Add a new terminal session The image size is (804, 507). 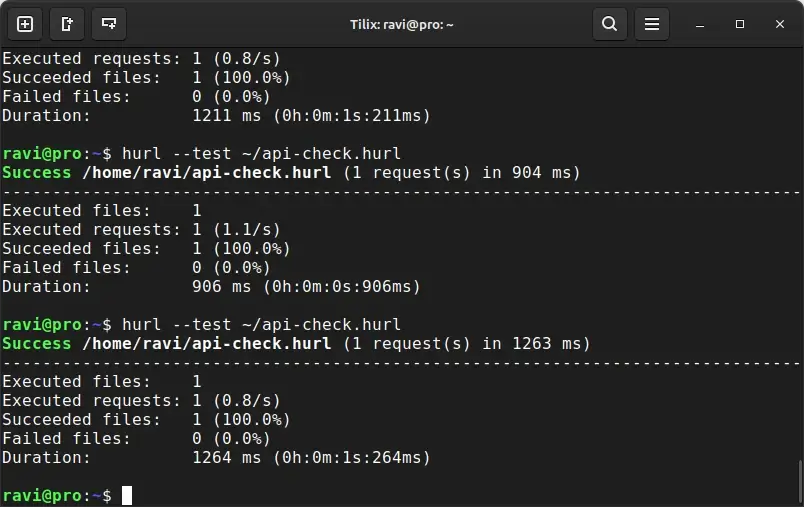25,24
